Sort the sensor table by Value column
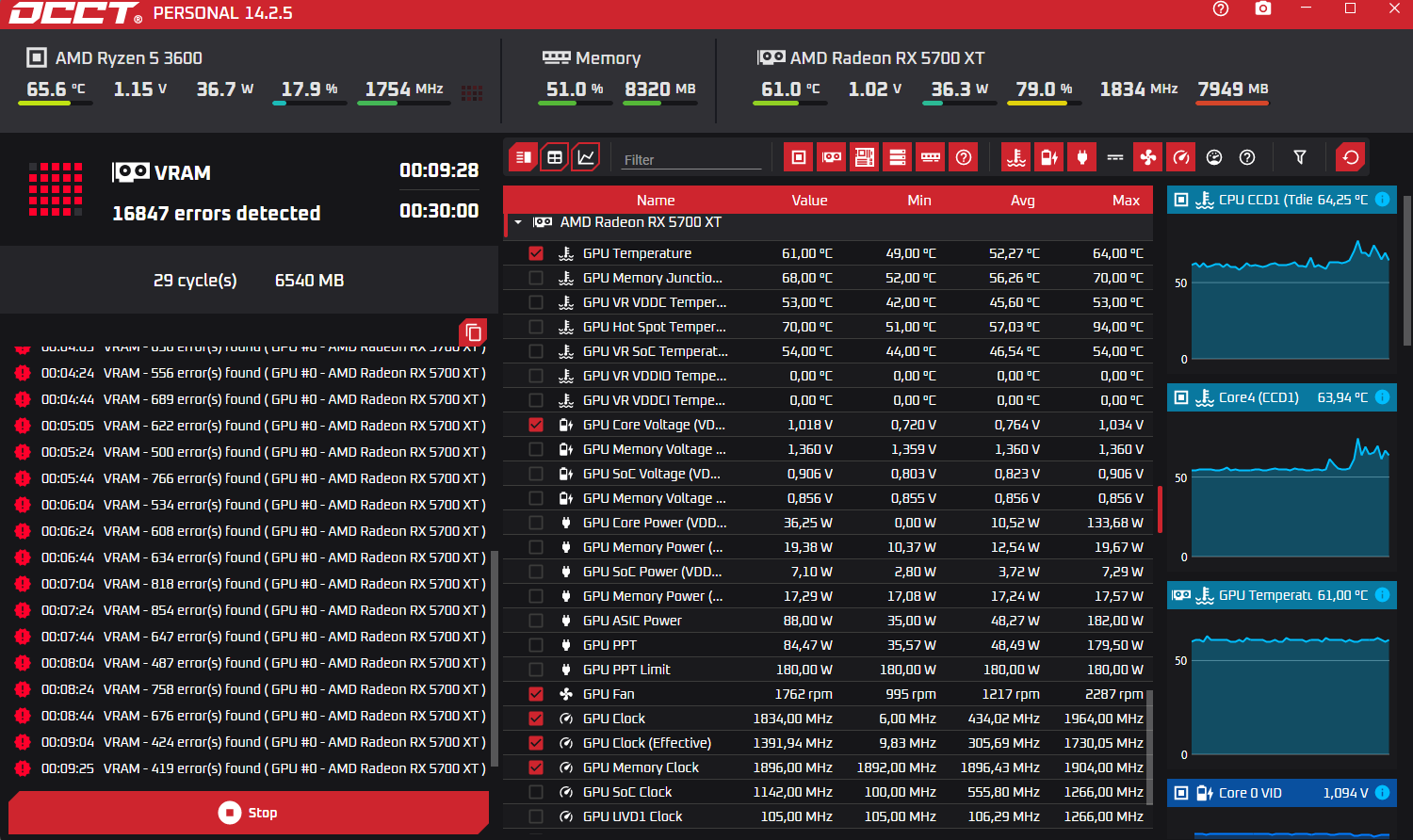The width and height of the screenshot is (1413, 840). click(809, 200)
